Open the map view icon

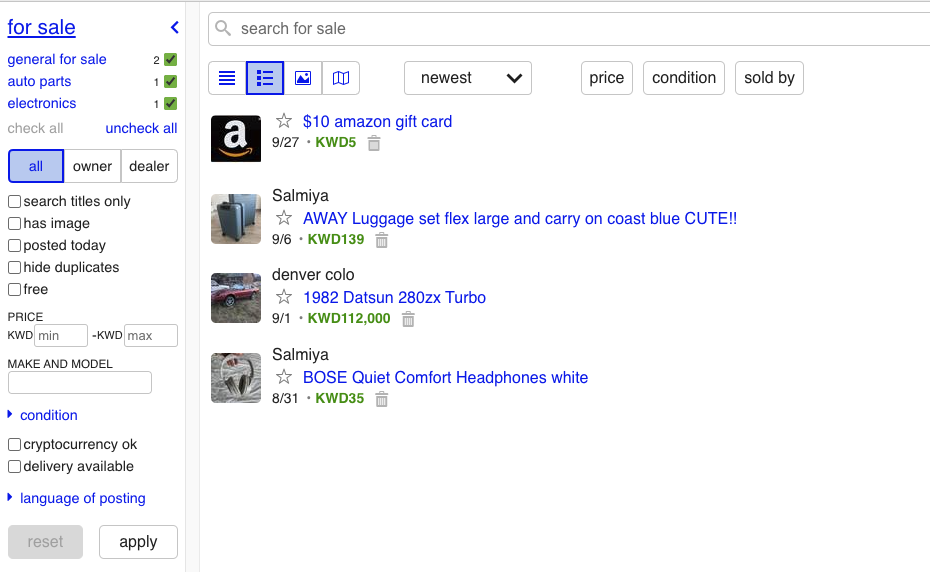(341, 78)
